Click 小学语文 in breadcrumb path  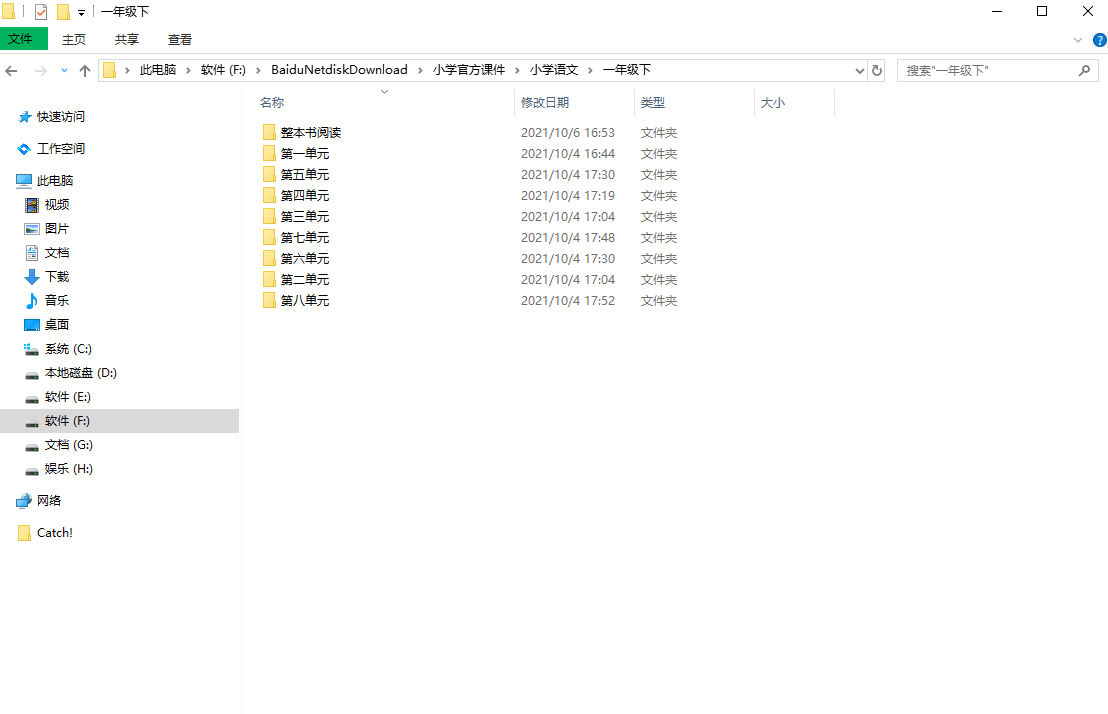(x=554, y=70)
